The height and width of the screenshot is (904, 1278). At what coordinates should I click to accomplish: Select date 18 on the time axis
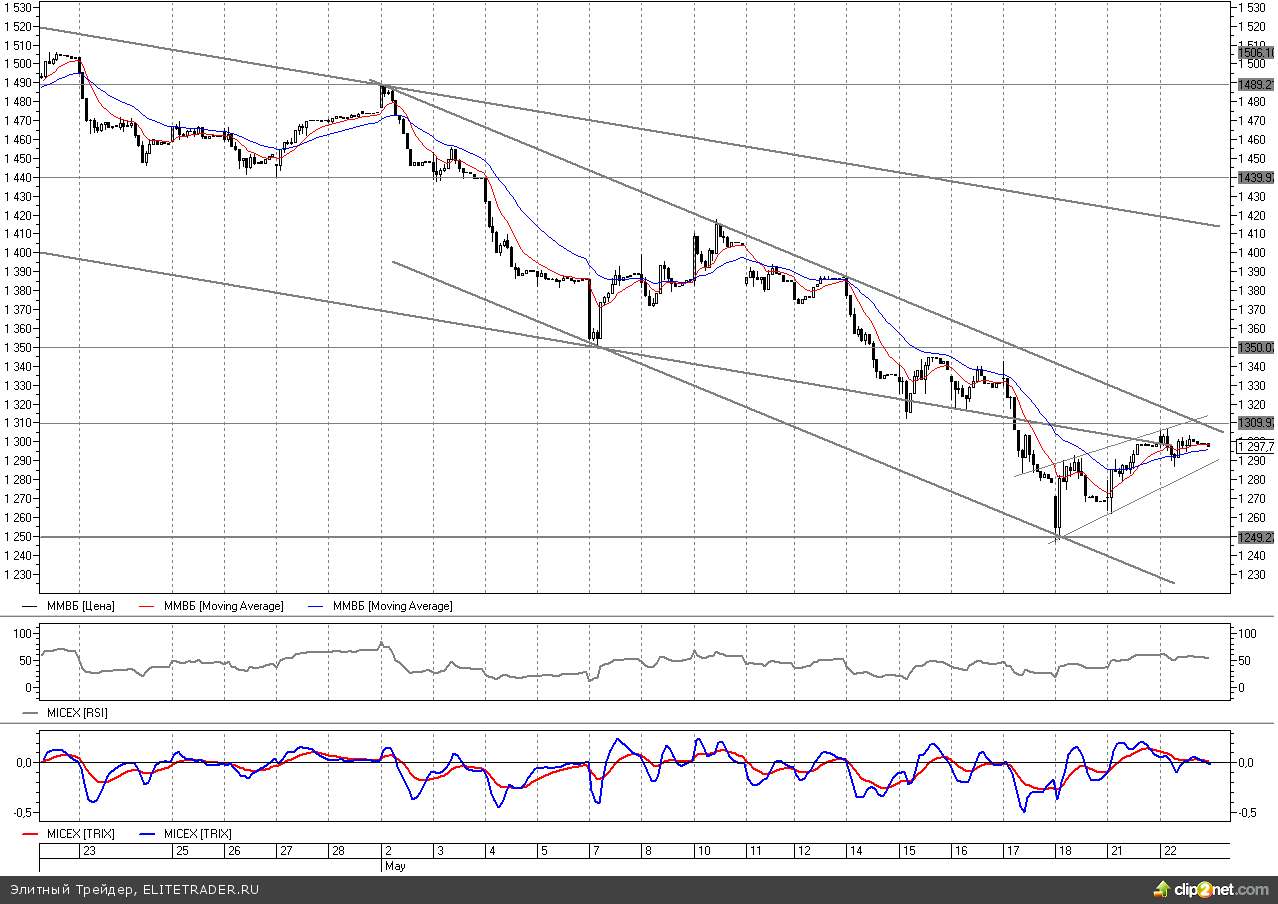tap(1065, 851)
